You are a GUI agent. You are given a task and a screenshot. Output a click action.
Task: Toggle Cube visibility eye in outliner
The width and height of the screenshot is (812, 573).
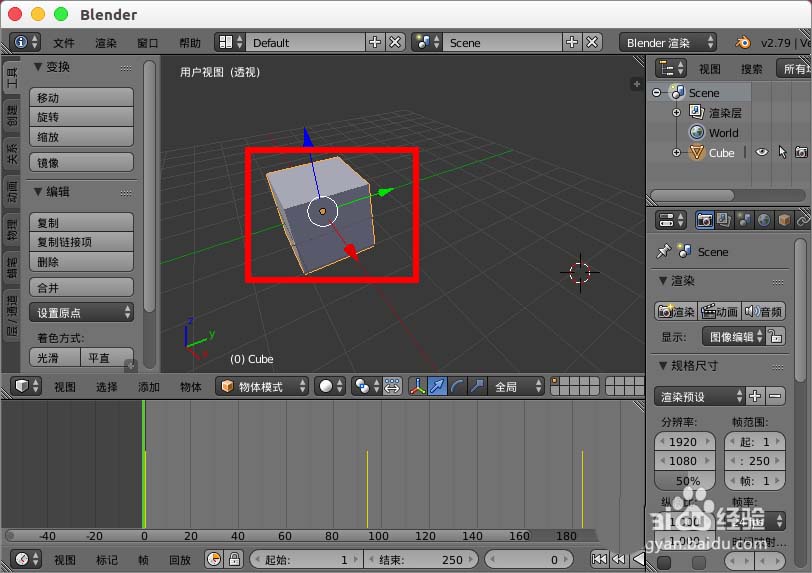pos(762,152)
